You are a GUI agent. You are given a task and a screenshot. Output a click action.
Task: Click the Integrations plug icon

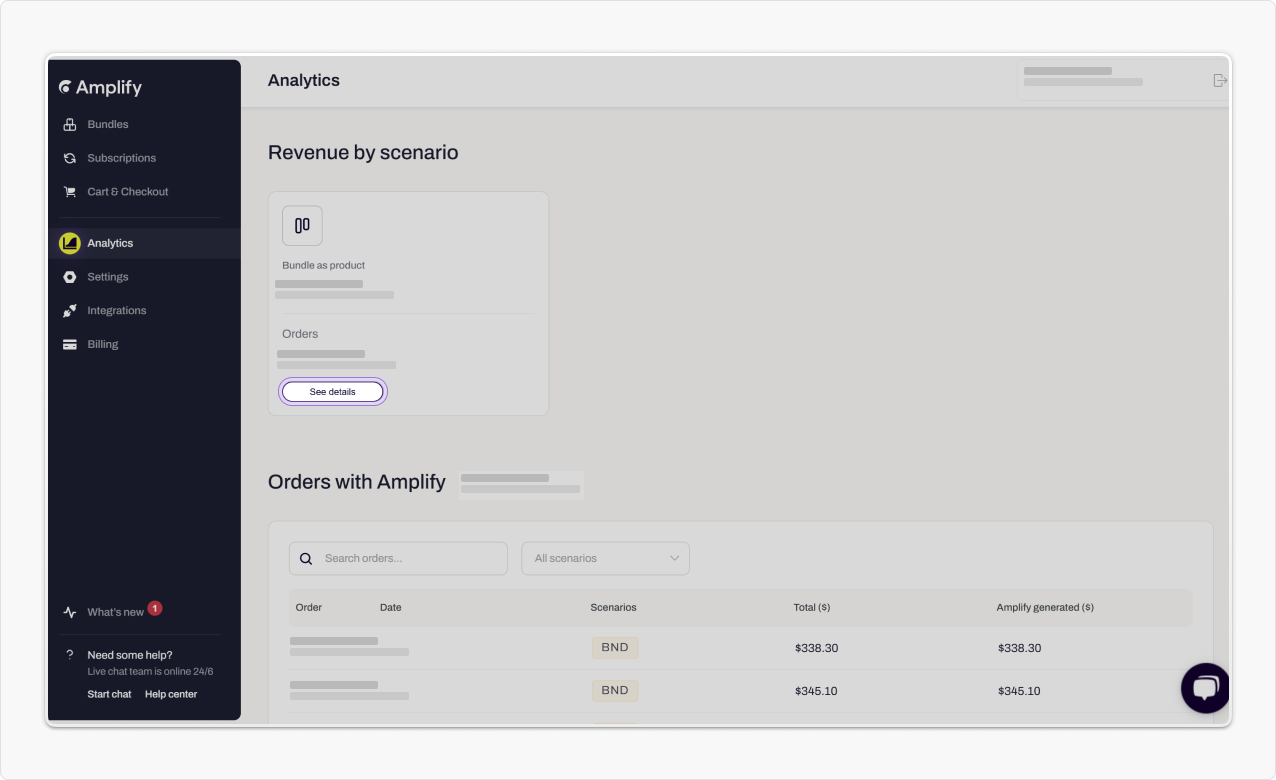click(70, 311)
